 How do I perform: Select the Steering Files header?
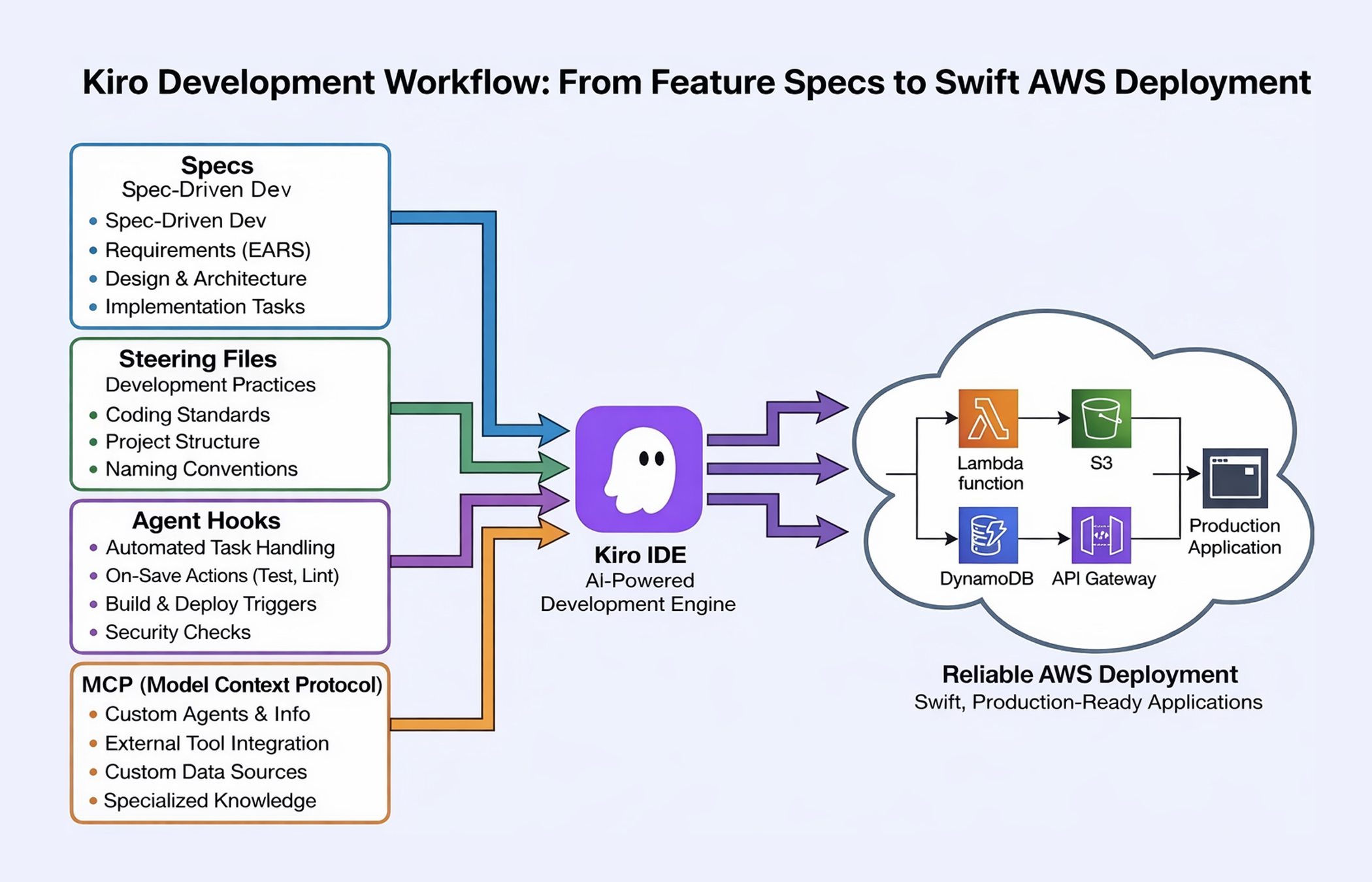(197, 359)
